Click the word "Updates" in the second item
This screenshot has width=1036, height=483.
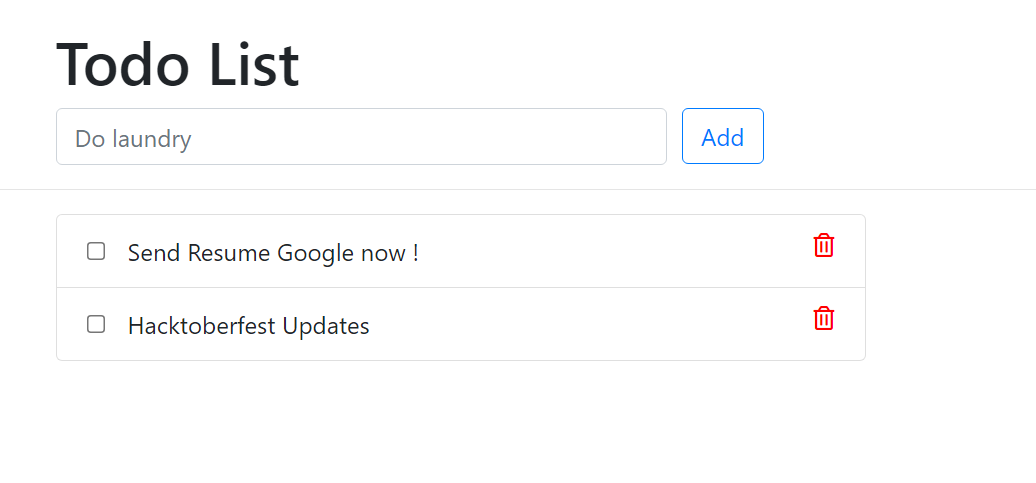point(326,326)
